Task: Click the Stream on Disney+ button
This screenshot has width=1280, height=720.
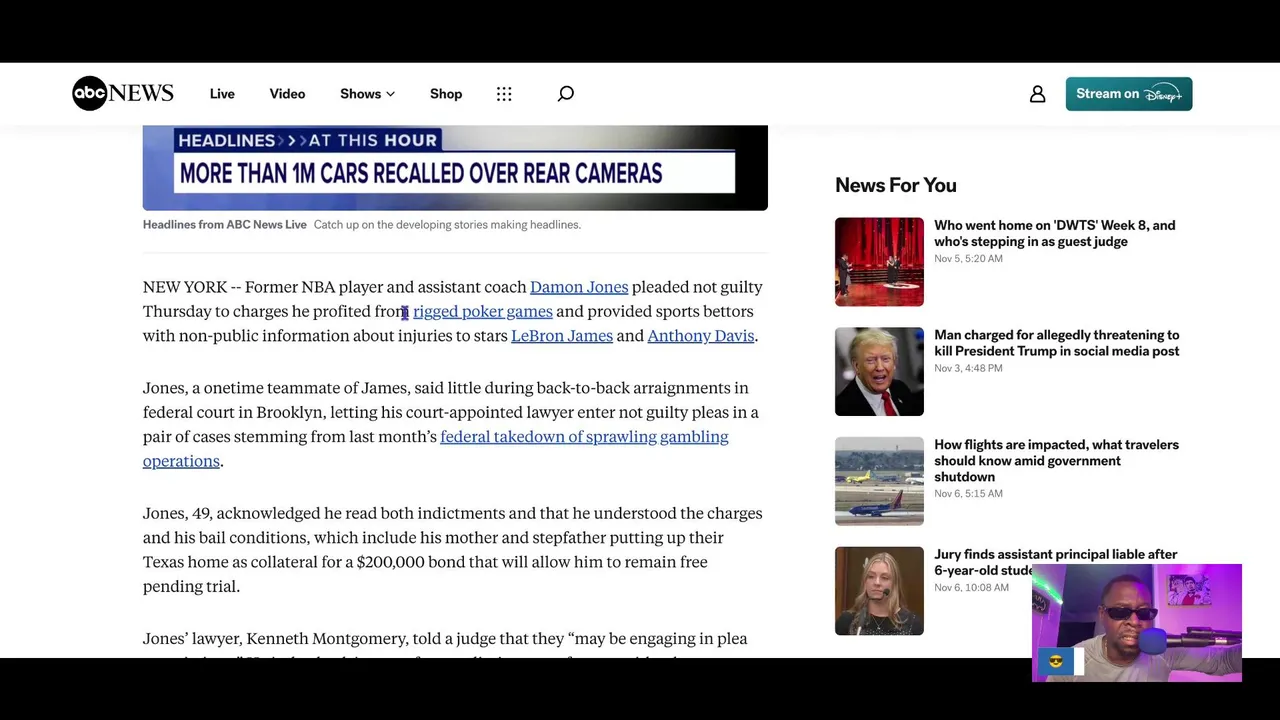Action: point(1129,94)
